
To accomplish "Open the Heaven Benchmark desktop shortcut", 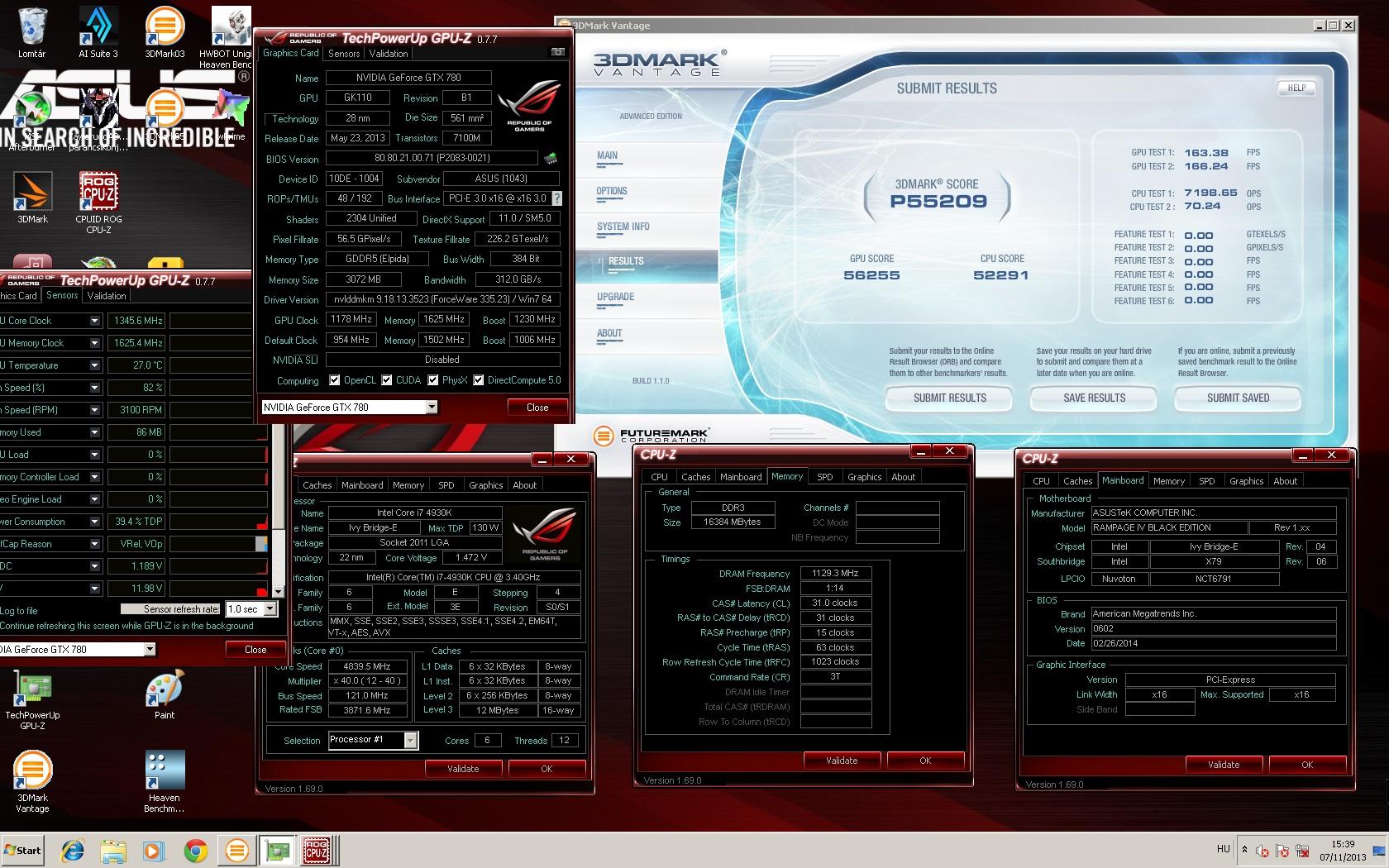I will click(x=165, y=782).
